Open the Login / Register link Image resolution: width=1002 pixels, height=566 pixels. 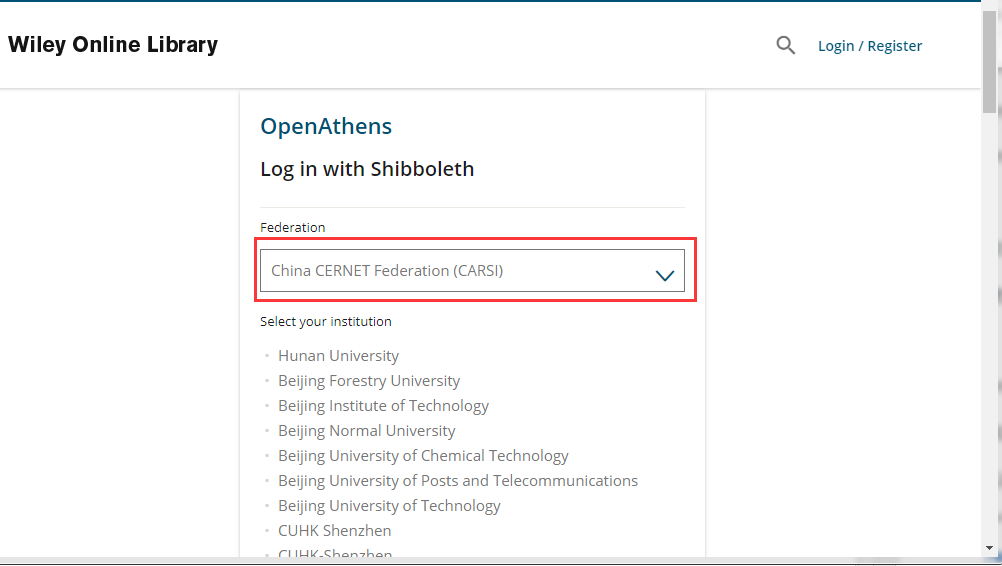click(869, 46)
